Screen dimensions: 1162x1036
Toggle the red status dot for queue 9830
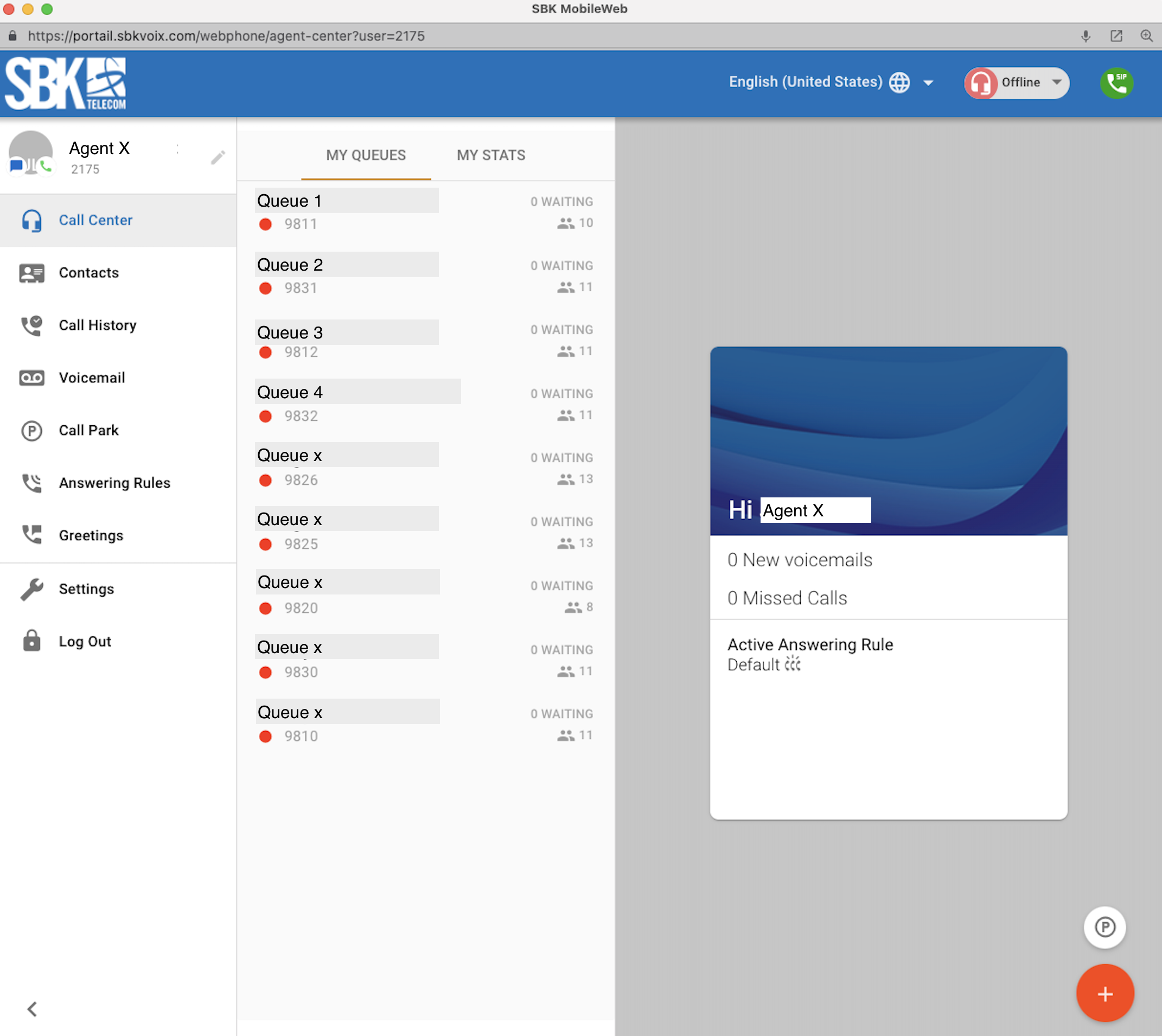coord(265,673)
